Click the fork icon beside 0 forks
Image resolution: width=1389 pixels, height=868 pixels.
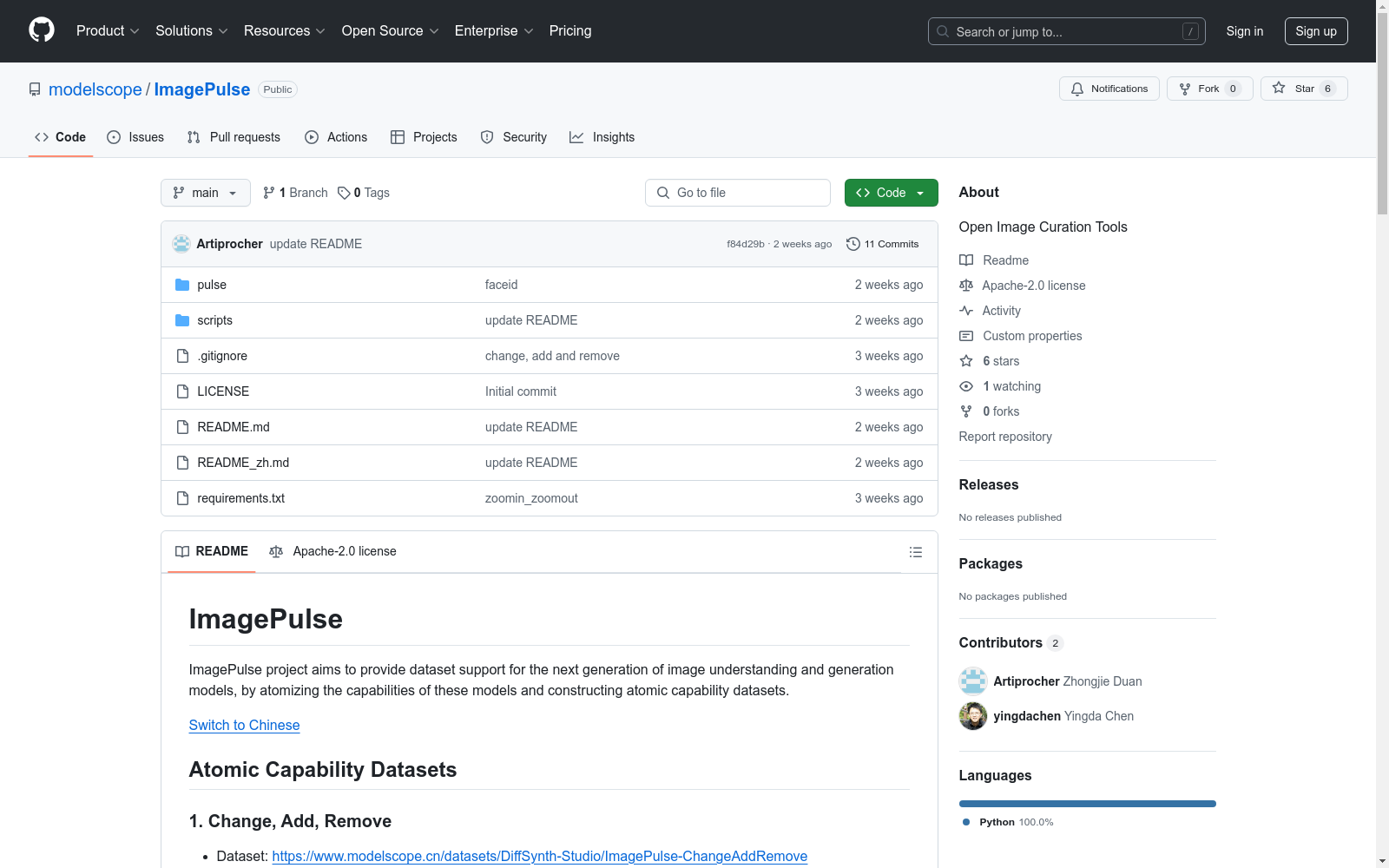966,411
